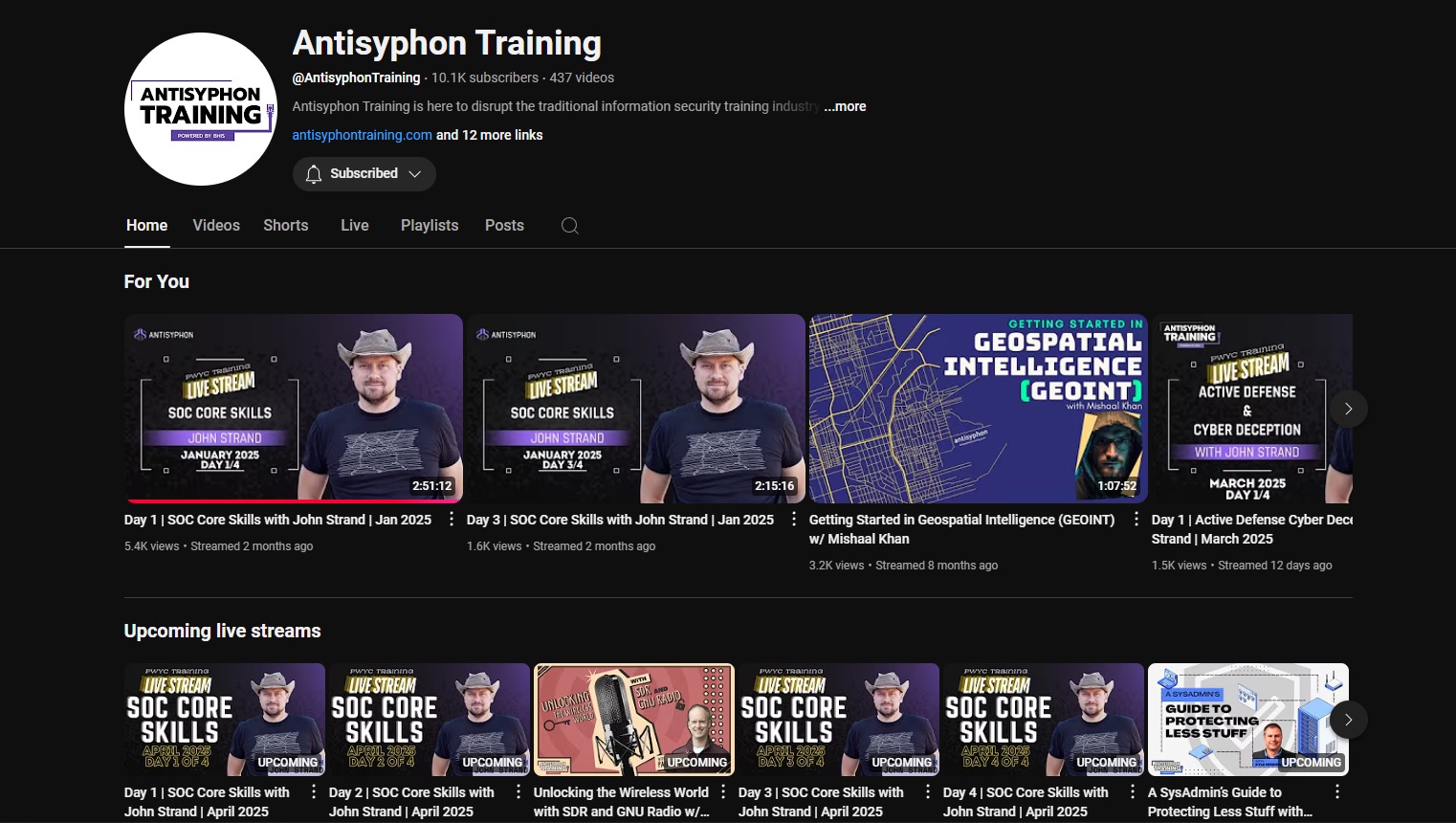Advance the Upcoming live streams carousel arrow
This screenshot has height=823, width=1456.
pyautogui.click(x=1348, y=720)
